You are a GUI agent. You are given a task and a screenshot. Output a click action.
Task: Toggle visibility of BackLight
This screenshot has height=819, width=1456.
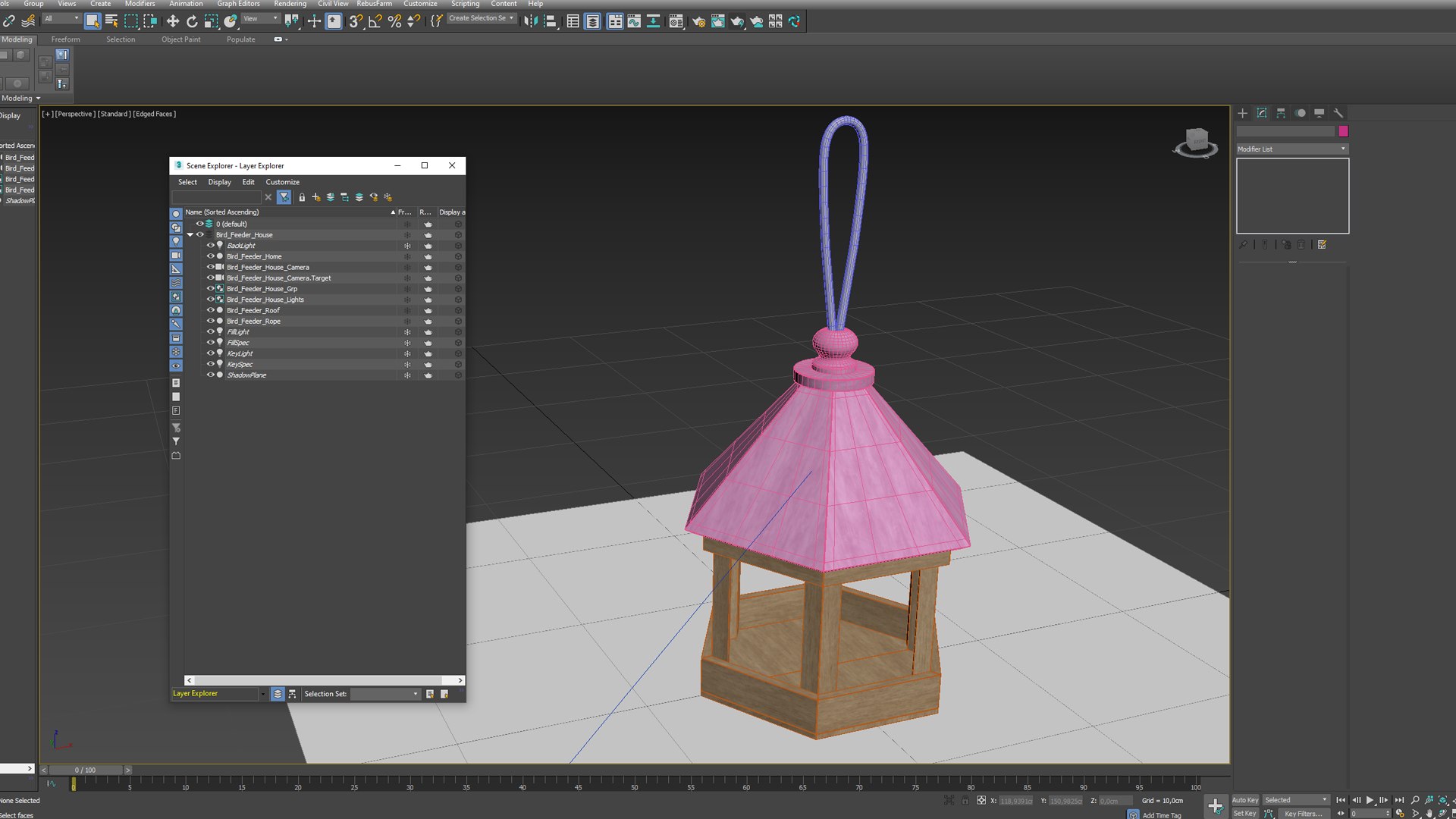pos(211,245)
